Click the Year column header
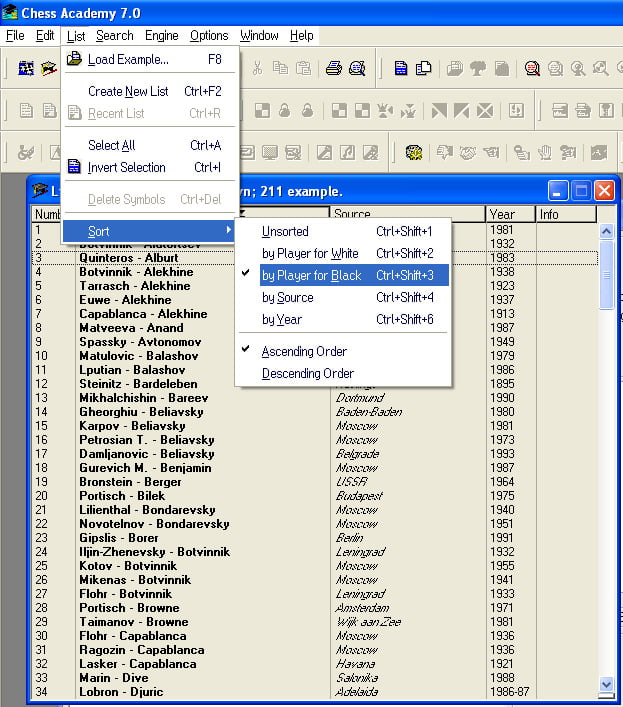 [x=510, y=214]
